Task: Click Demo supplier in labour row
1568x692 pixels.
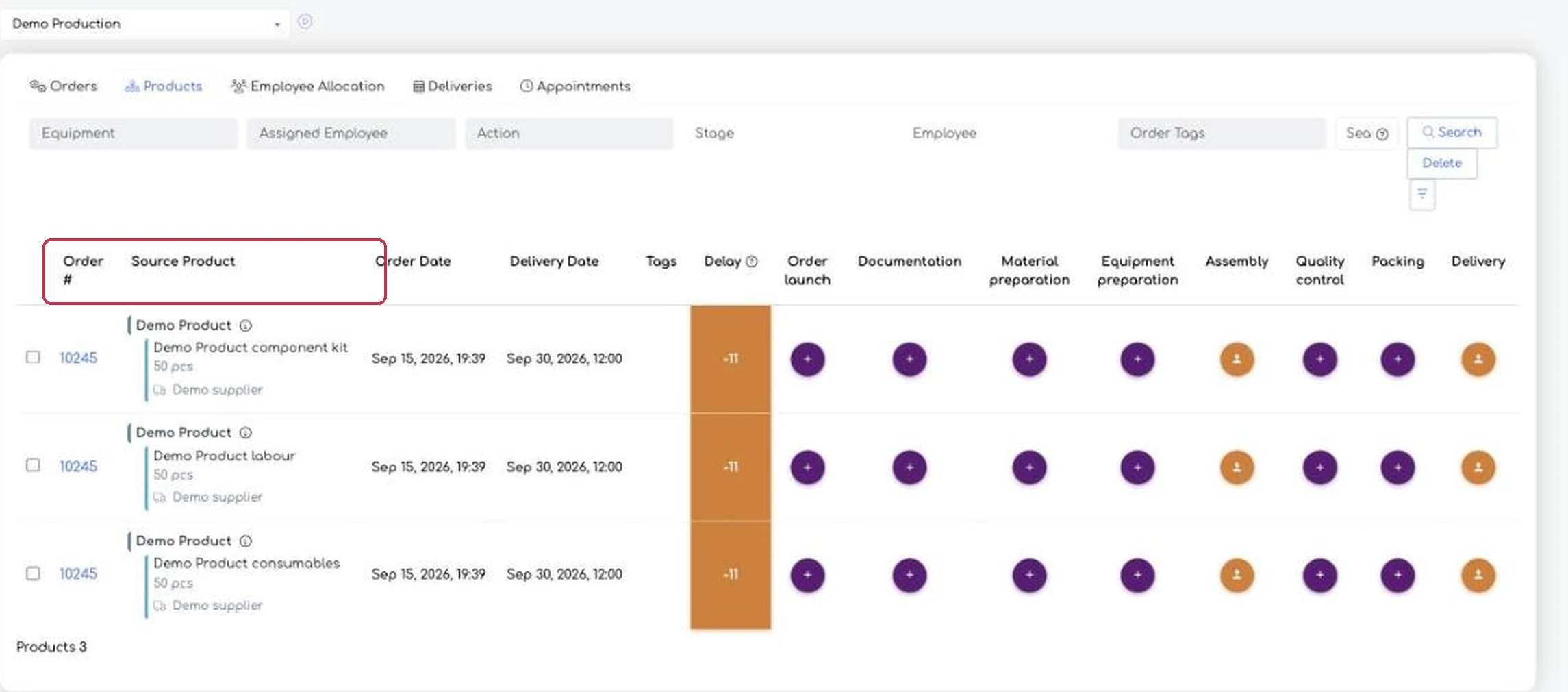Action: pos(217,497)
